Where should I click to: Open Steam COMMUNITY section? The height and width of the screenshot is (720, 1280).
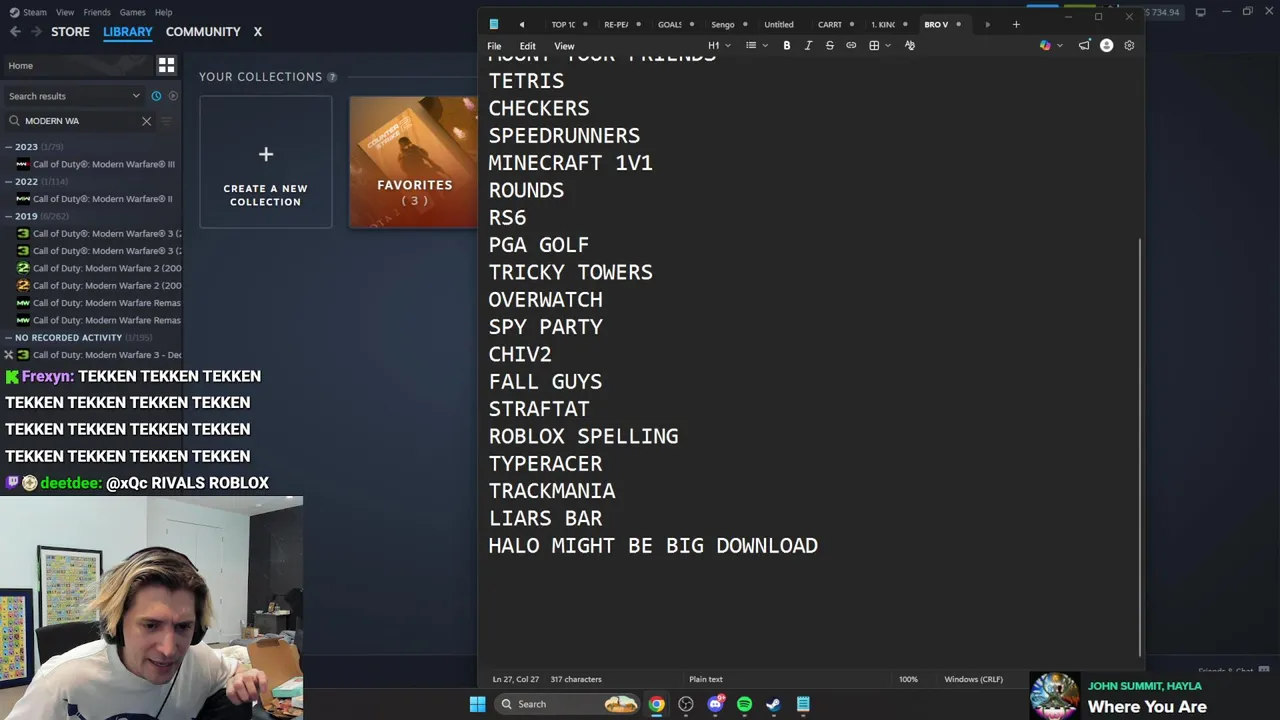(x=203, y=32)
